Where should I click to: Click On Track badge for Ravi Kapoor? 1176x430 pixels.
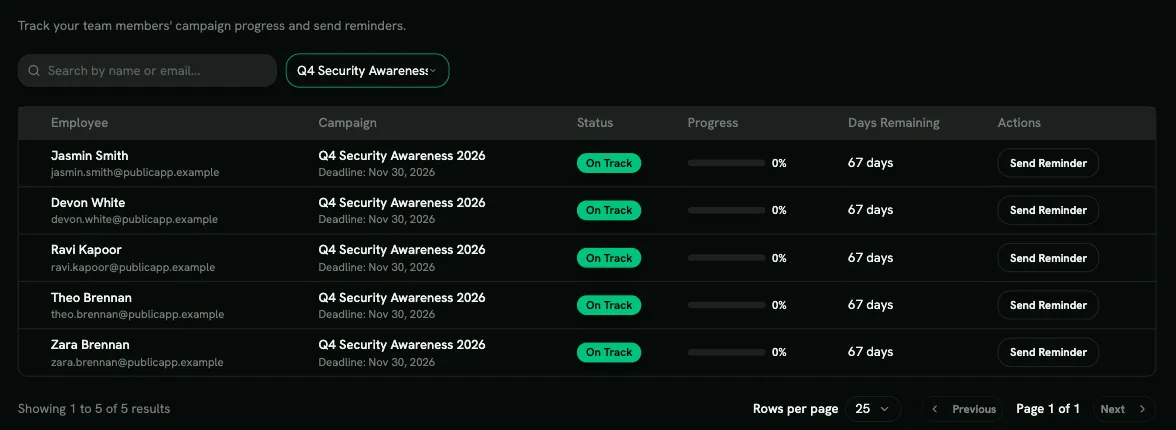[609, 257]
